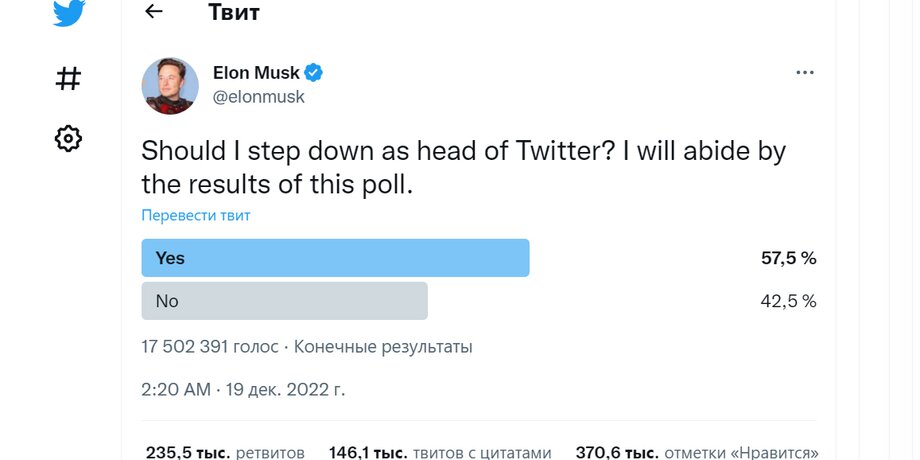Viewport: 920px width, 460px height.
Task: Click "Перевести твит" to translate the tweet
Action: tap(195, 215)
